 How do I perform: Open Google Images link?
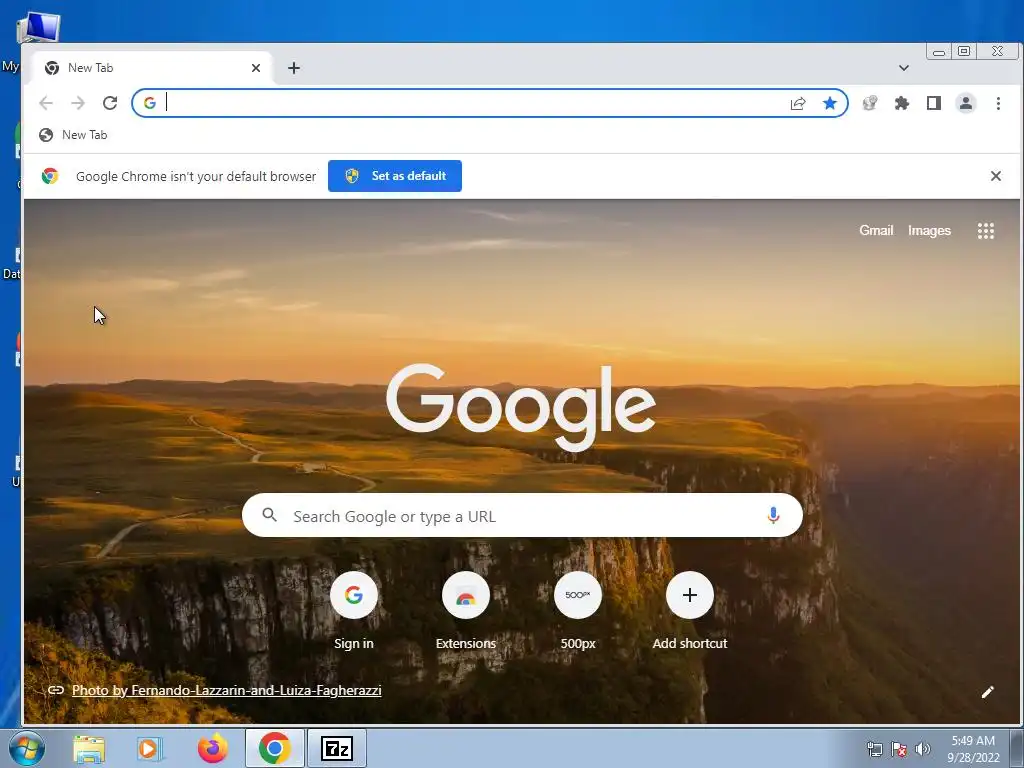point(929,231)
